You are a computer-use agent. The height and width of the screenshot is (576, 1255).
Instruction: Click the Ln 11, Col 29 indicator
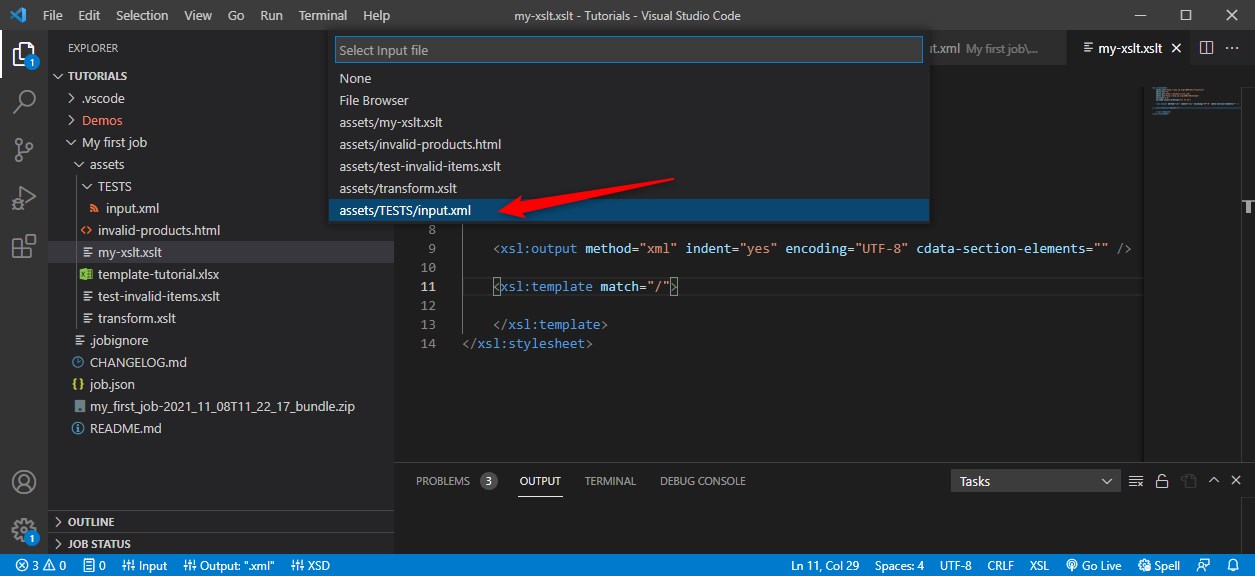pyautogui.click(x=825, y=565)
